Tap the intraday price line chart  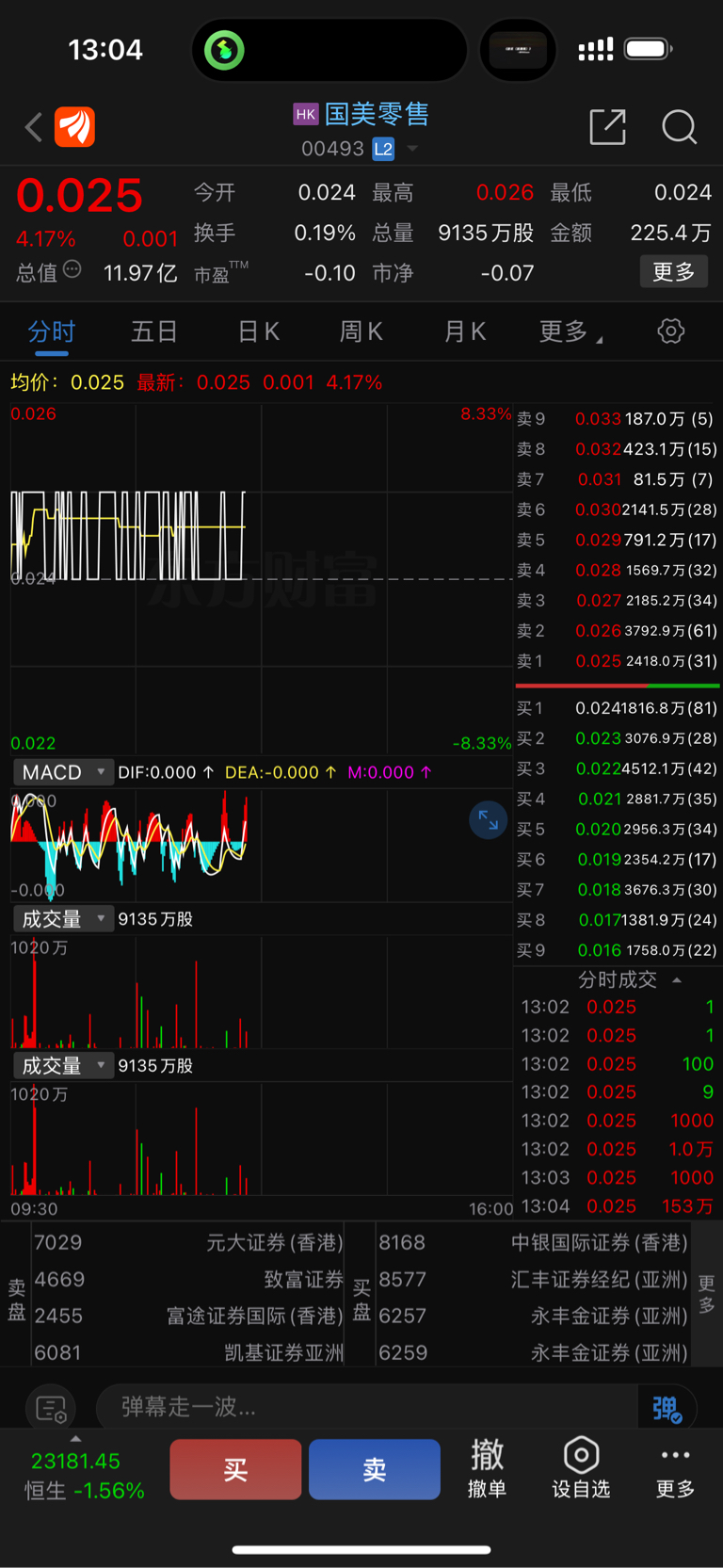click(x=261, y=578)
